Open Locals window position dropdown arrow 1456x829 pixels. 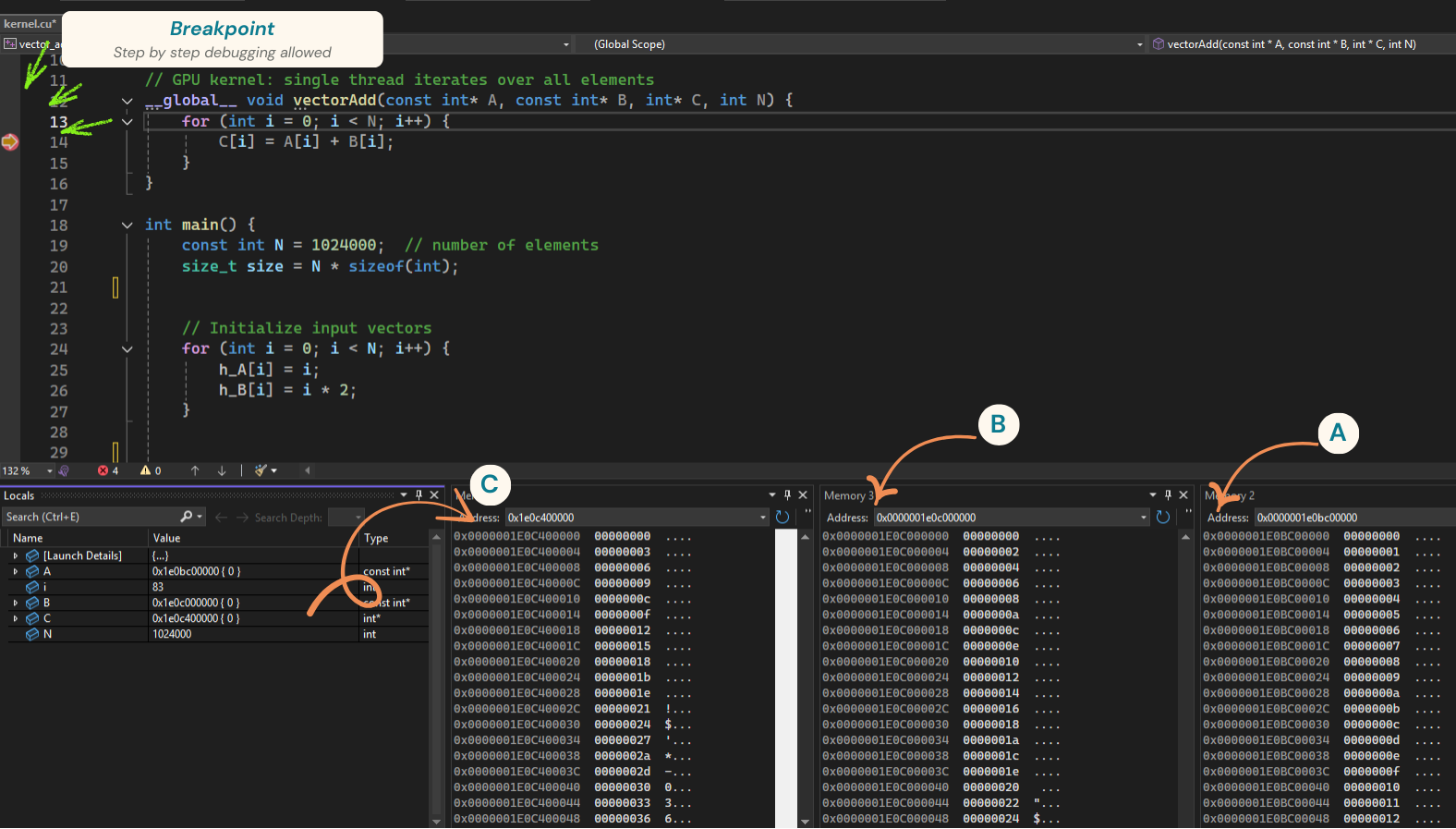[x=404, y=495]
